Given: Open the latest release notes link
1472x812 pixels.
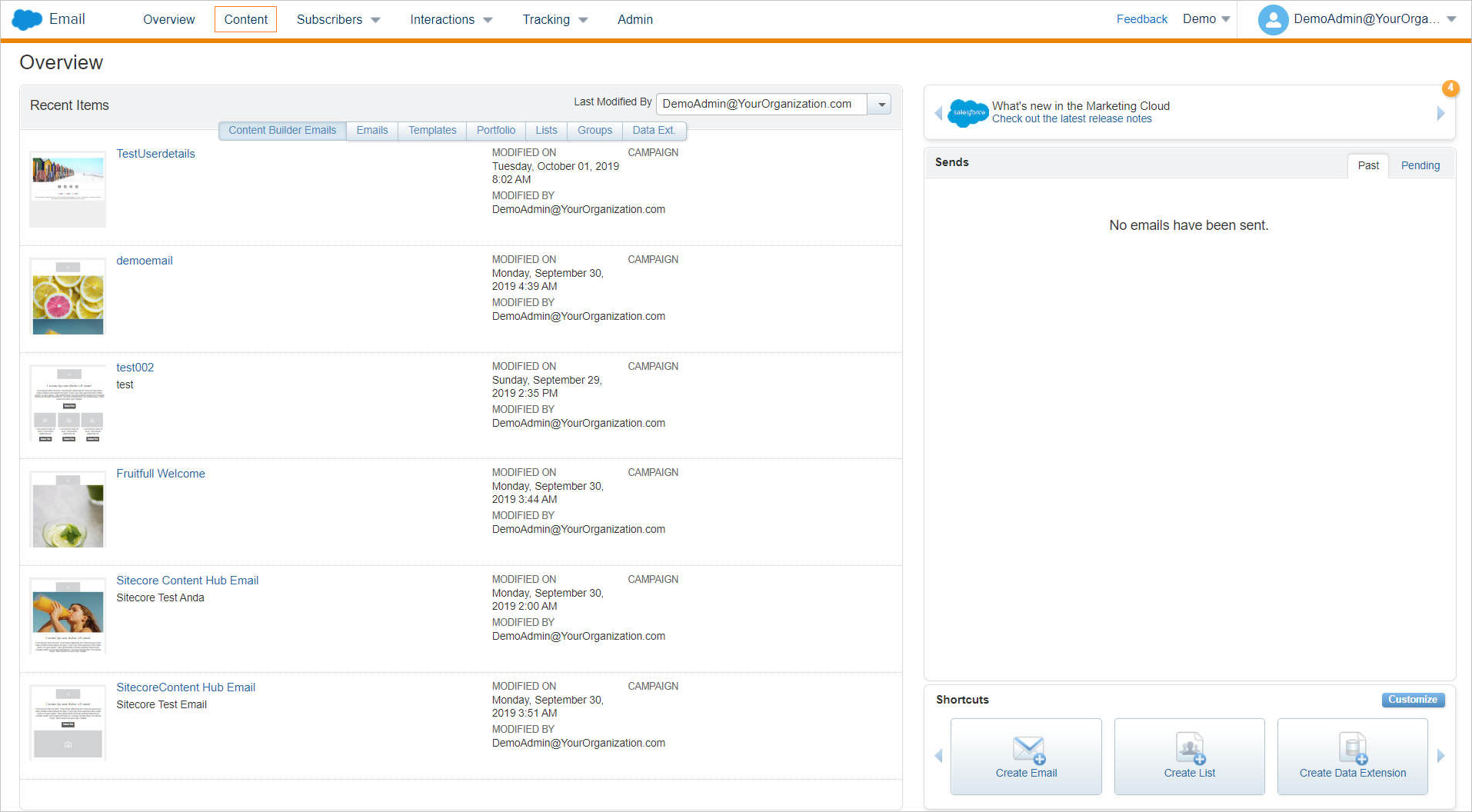Looking at the screenshot, I should (1072, 118).
